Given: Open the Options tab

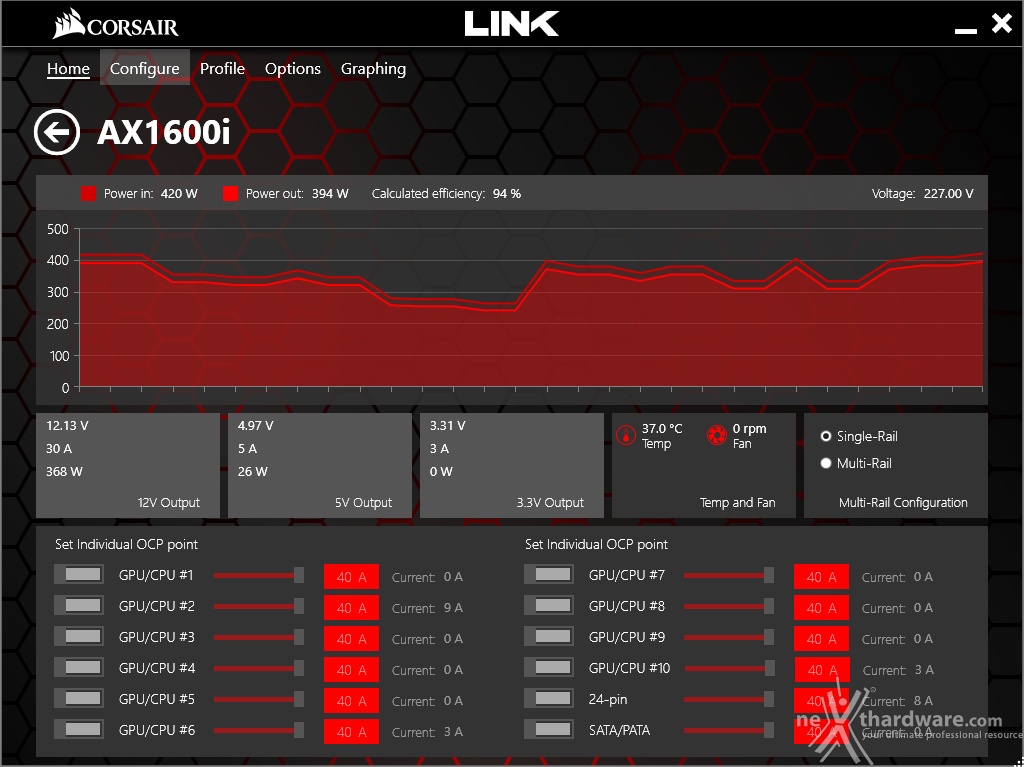Looking at the screenshot, I should pos(293,69).
